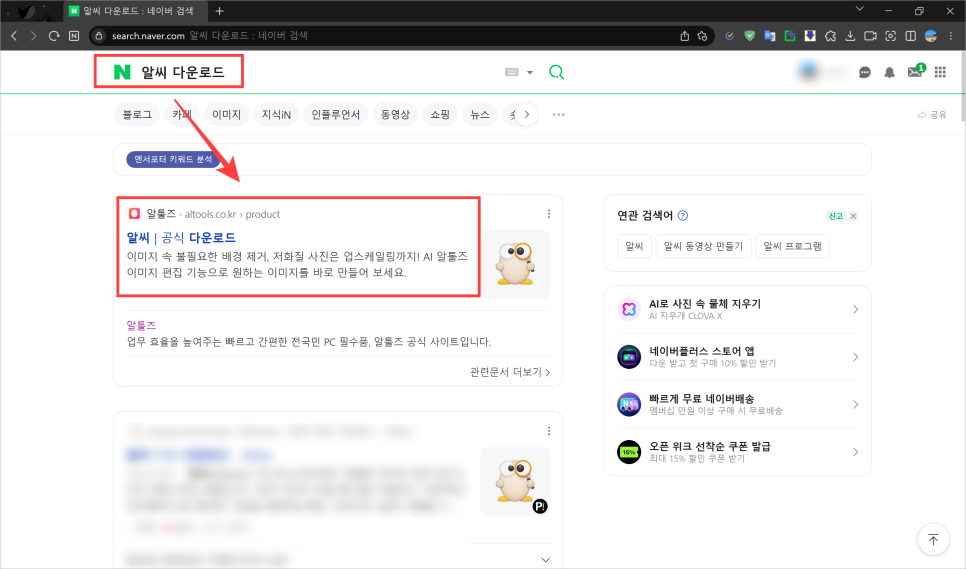The width and height of the screenshot is (966, 569).
Task: Open the Naver services grid icon
Action: 940,73
